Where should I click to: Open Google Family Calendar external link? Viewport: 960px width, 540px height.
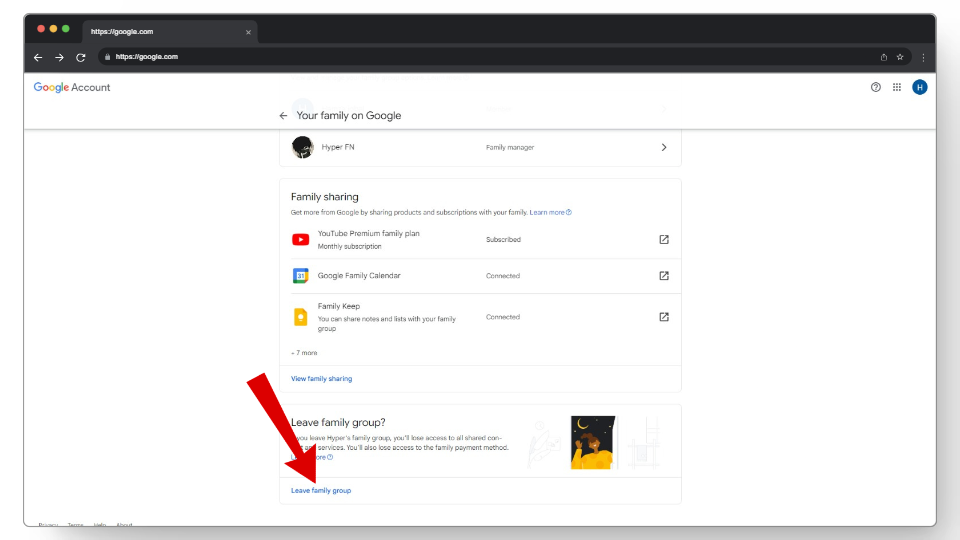(x=664, y=276)
